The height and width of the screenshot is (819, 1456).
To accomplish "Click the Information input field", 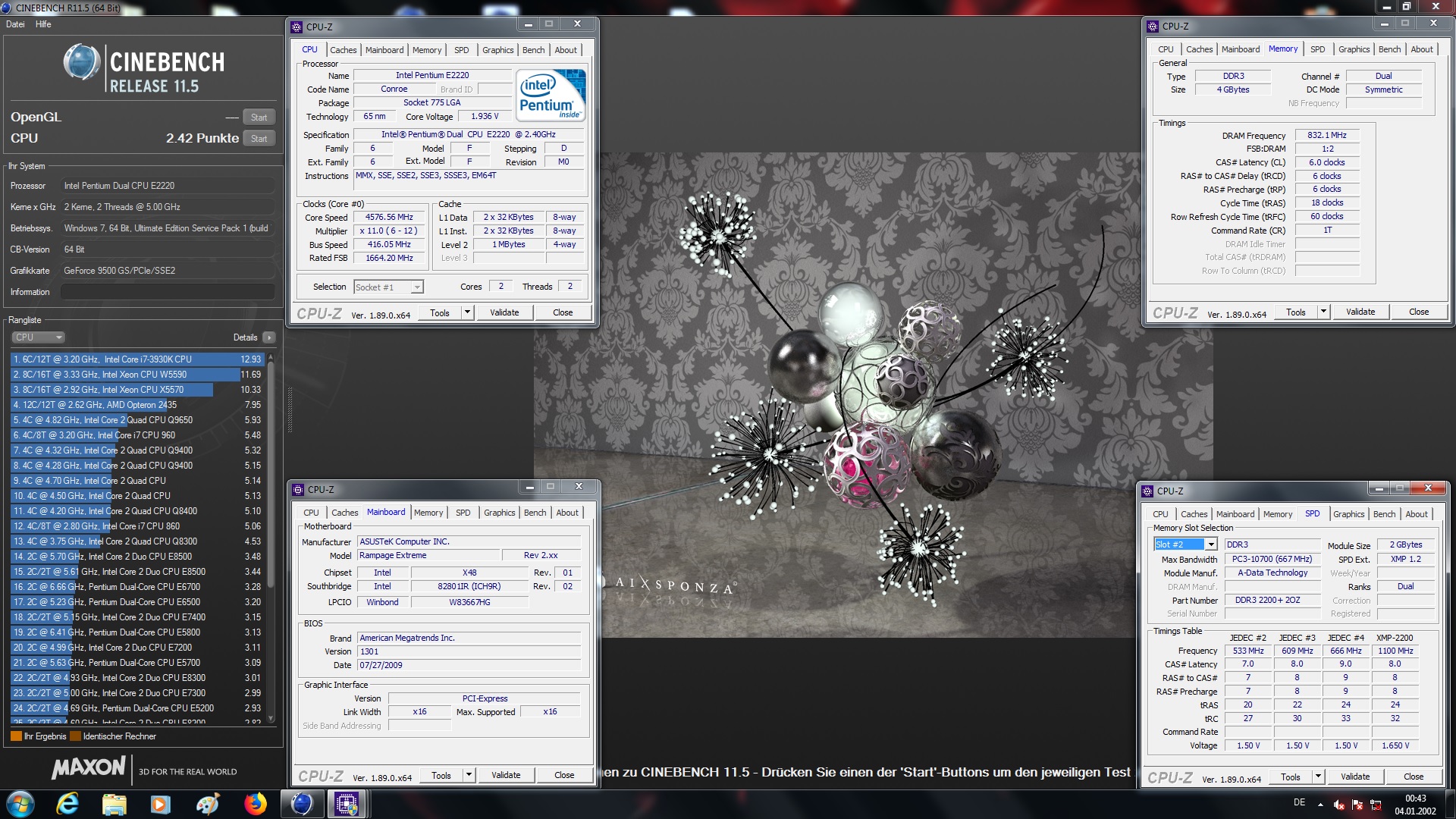I will click(168, 292).
